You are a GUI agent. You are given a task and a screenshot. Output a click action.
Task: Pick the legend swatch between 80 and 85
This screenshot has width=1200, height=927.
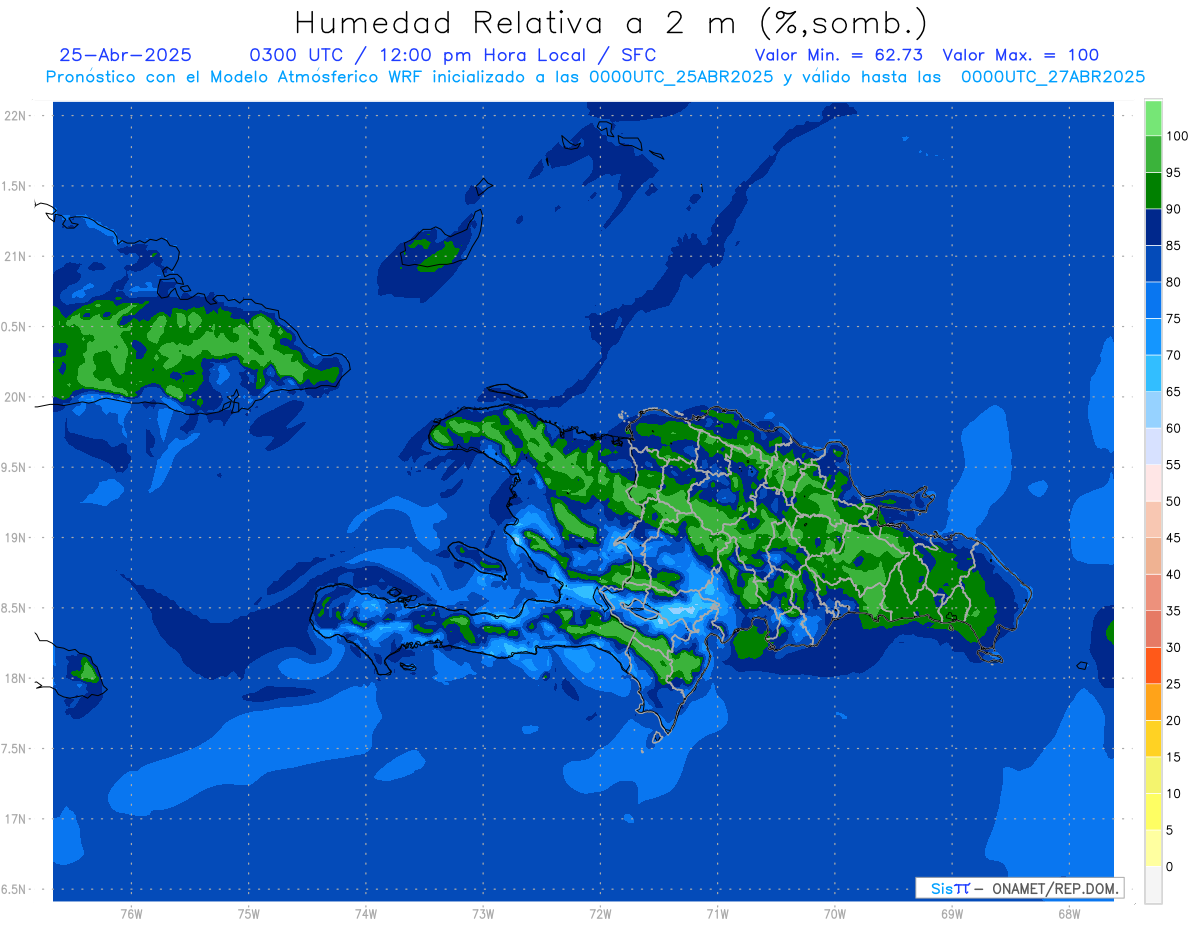(x=1153, y=264)
